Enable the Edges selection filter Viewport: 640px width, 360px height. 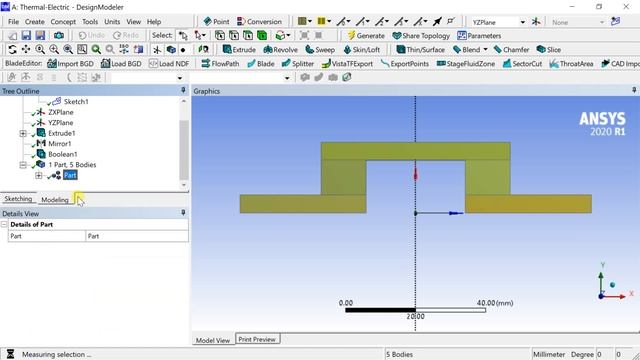[x=234, y=36]
